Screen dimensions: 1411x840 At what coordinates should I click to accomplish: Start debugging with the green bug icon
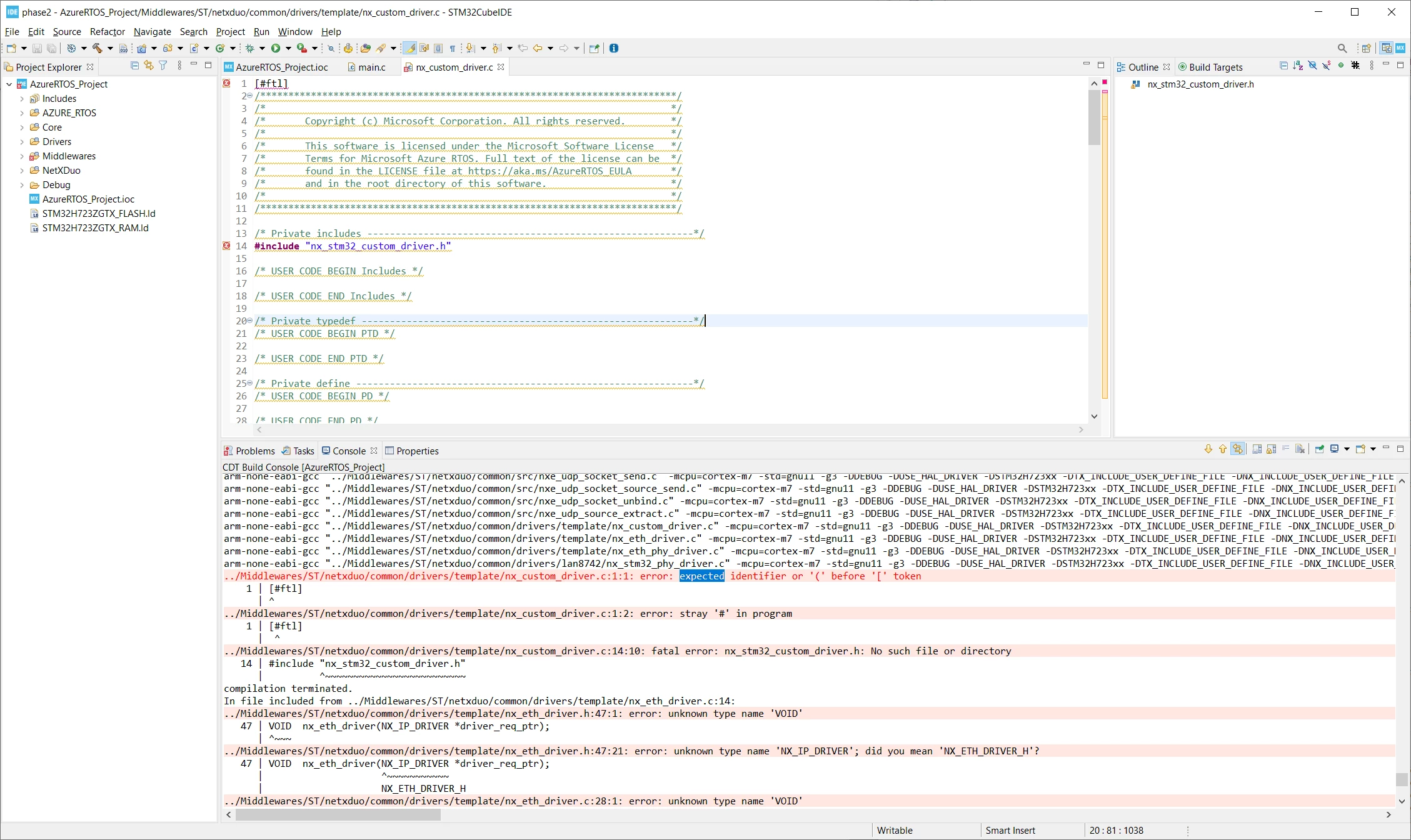pyautogui.click(x=250, y=48)
